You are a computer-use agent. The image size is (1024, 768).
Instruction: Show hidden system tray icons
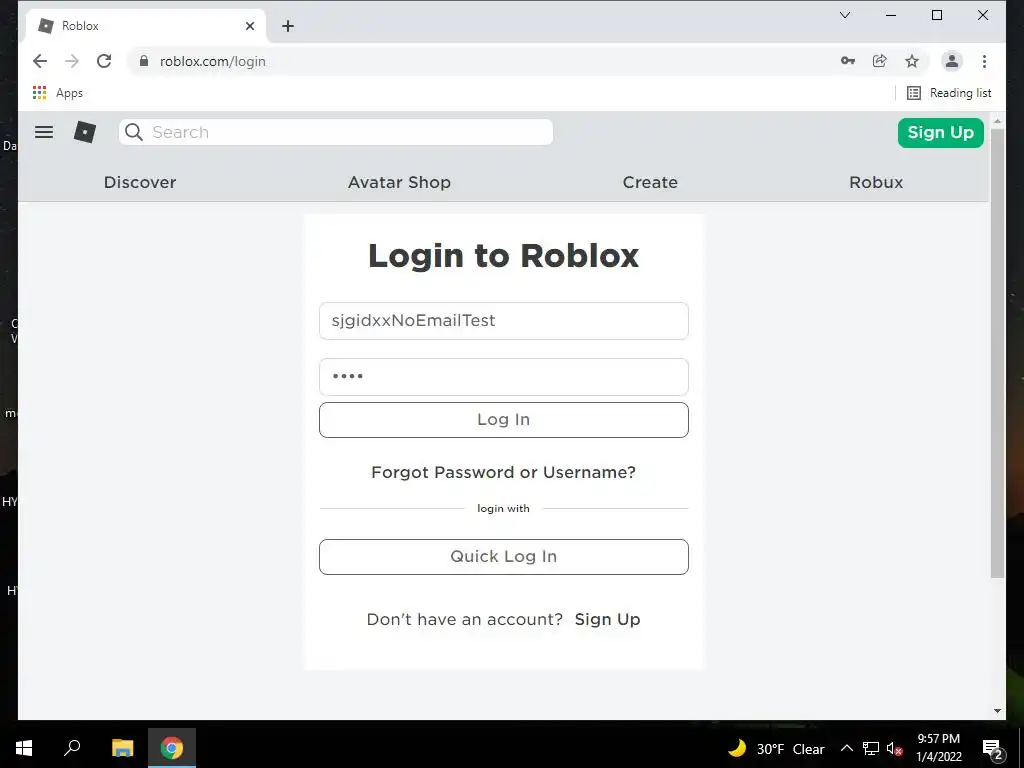click(x=846, y=748)
